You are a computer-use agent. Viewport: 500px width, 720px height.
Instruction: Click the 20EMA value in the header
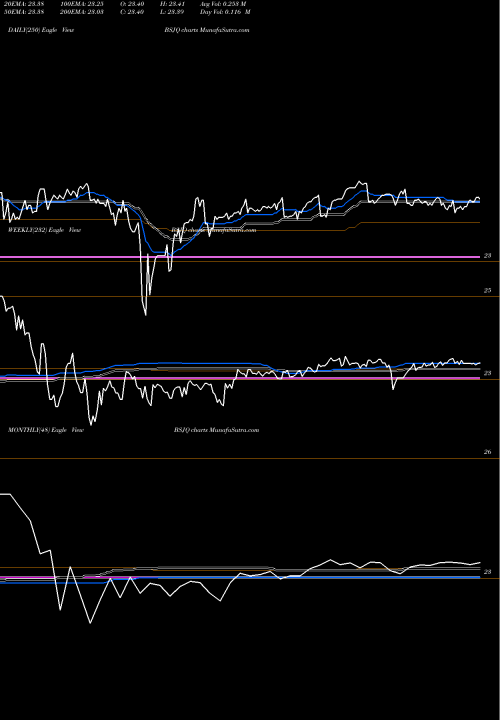coord(24,4)
